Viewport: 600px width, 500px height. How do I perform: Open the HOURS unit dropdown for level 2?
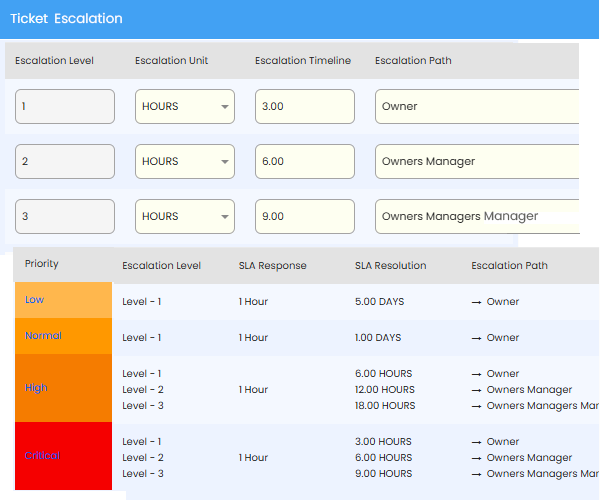[185, 161]
